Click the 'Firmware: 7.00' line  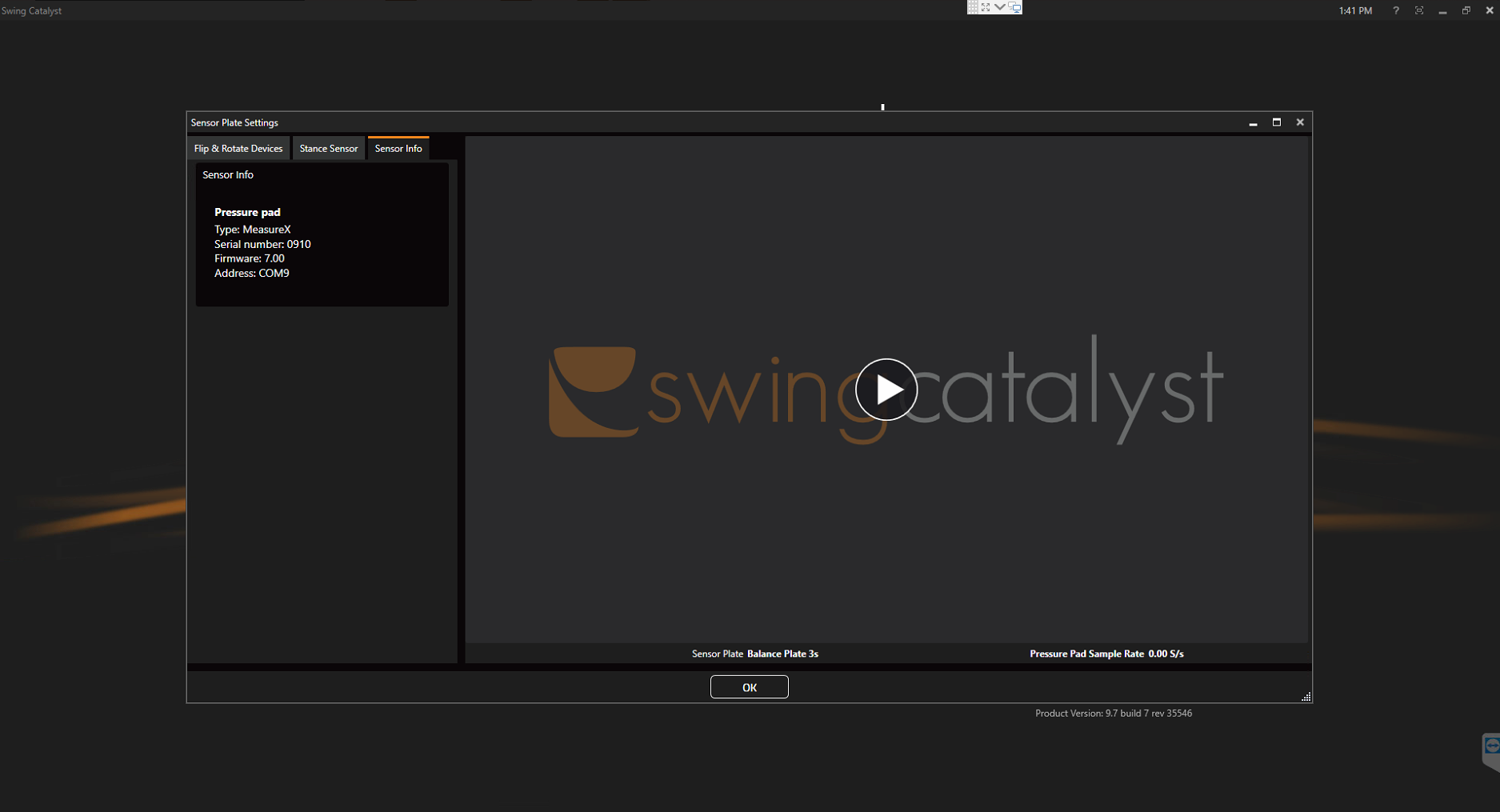pyautogui.click(x=250, y=258)
